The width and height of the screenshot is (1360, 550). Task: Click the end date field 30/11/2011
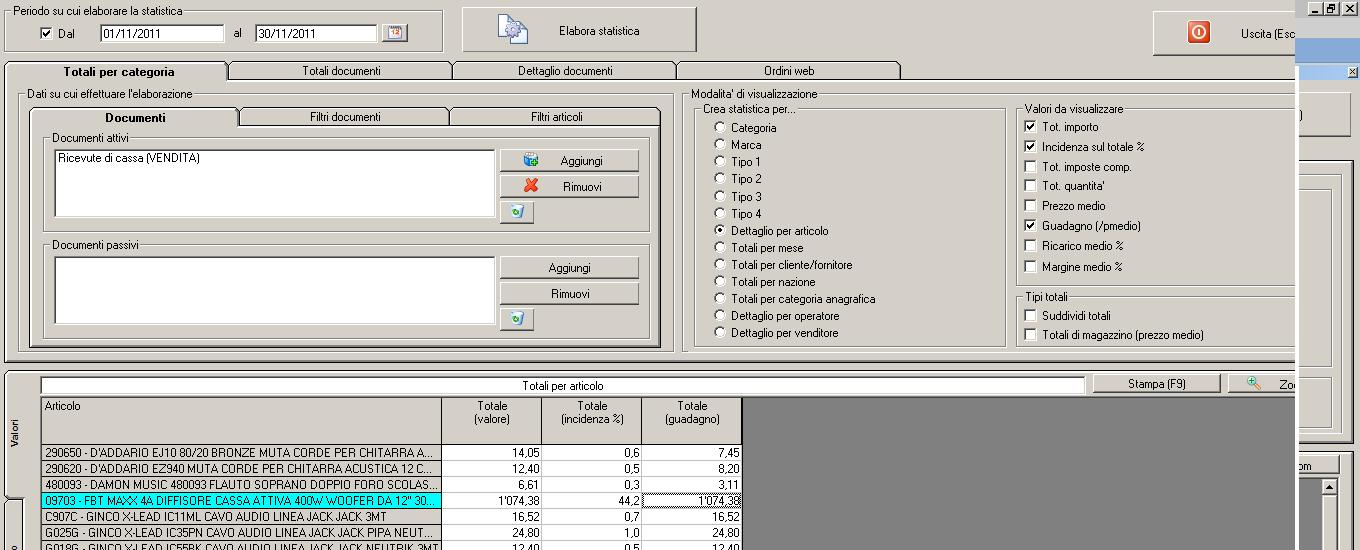click(316, 33)
